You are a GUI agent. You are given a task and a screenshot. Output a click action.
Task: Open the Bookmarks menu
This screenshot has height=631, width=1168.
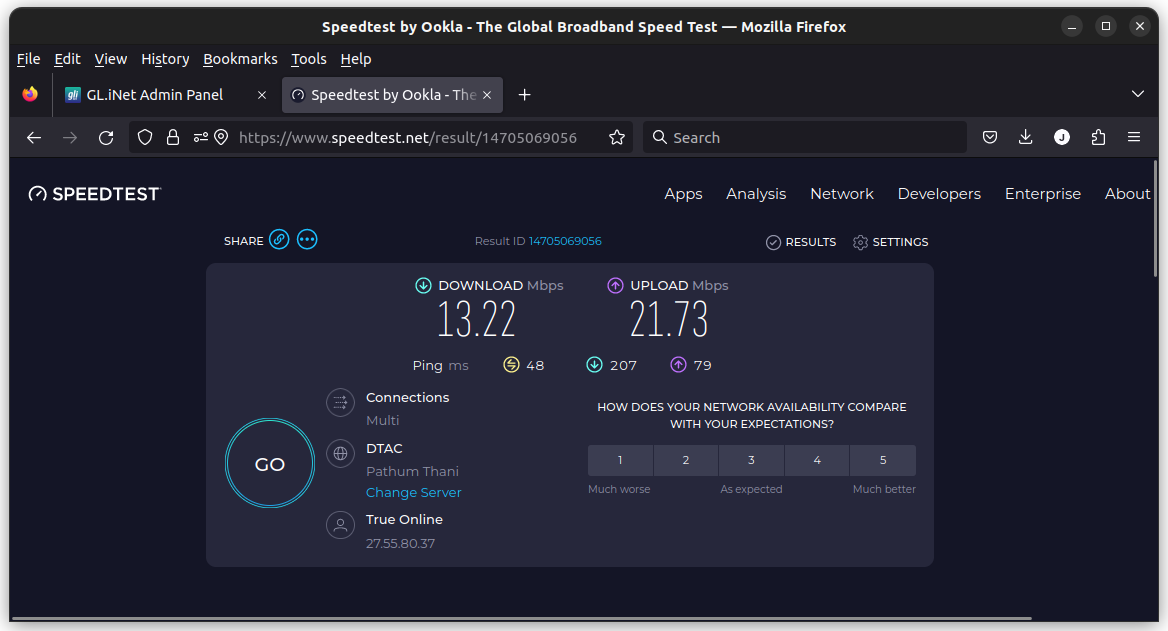[240, 59]
